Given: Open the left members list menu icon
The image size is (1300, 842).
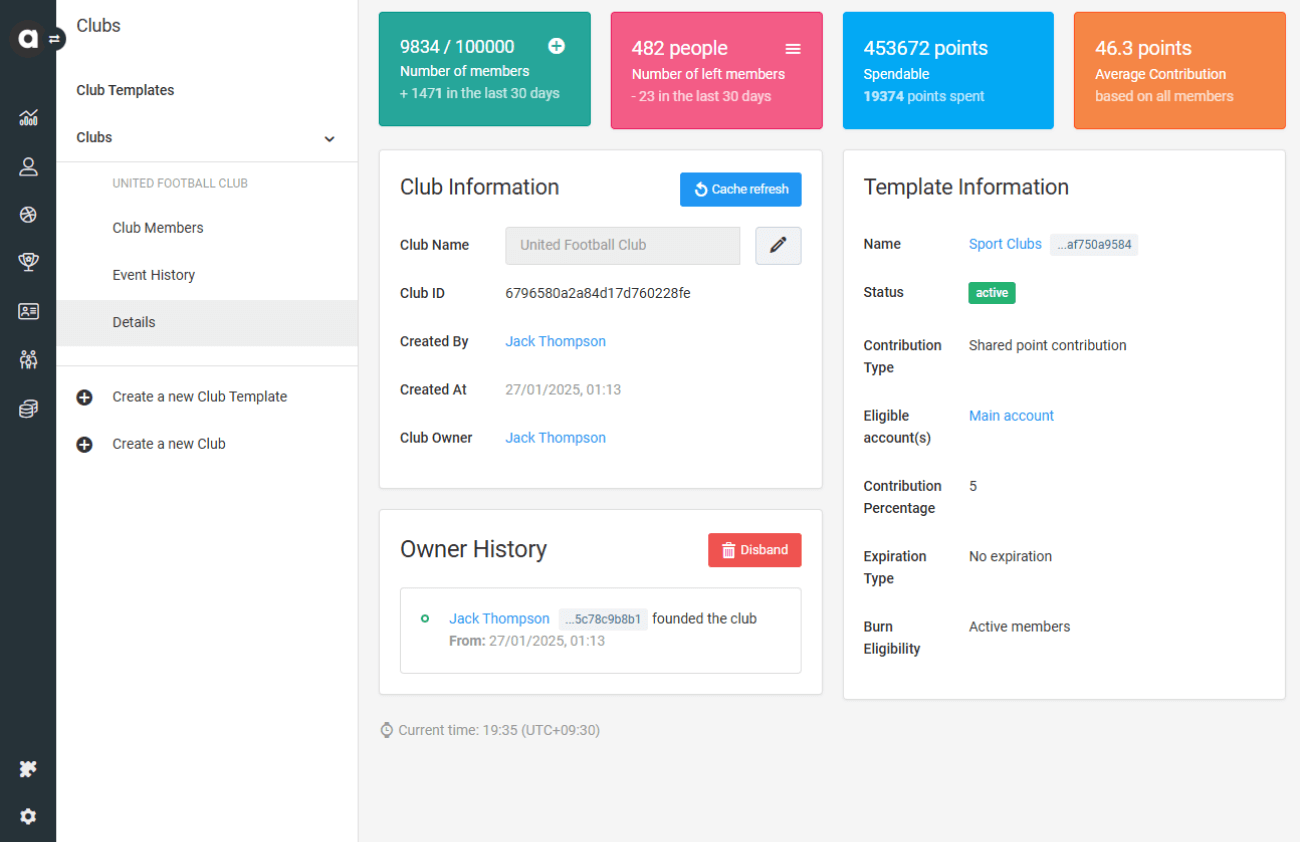Looking at the screenshot, I should point(793,48).
